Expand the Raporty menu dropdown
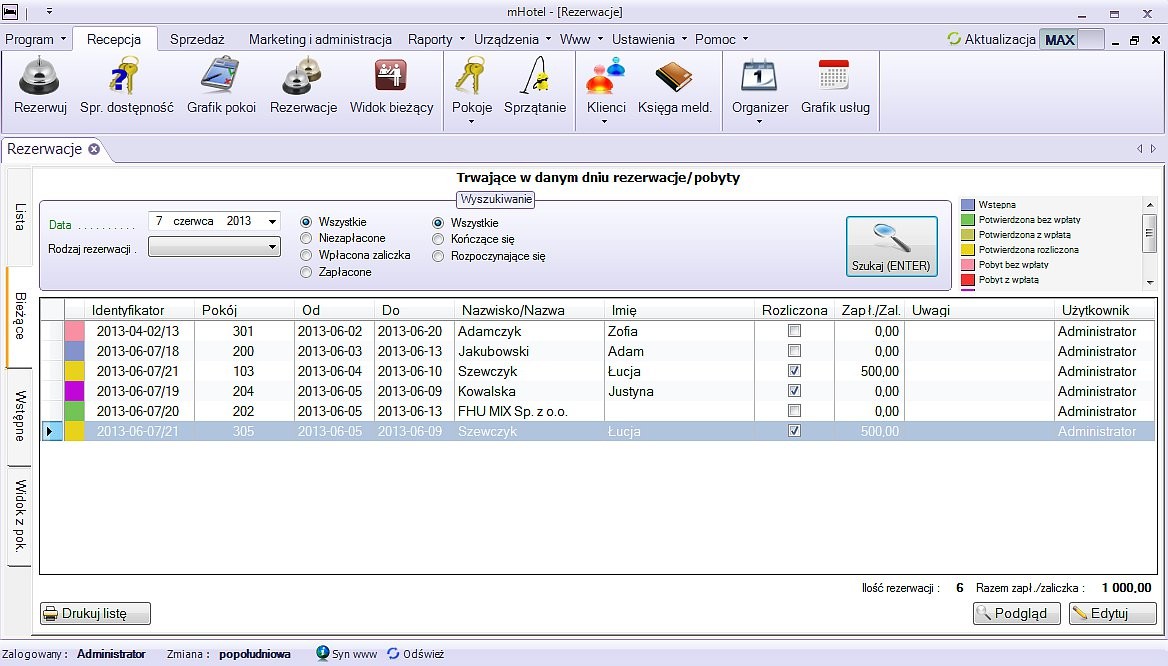 pyautogui.click(x=462, y=39)
